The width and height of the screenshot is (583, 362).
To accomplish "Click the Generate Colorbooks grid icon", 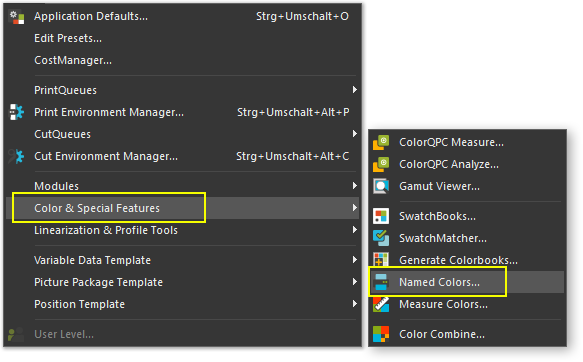I will [x=381, y=259].
